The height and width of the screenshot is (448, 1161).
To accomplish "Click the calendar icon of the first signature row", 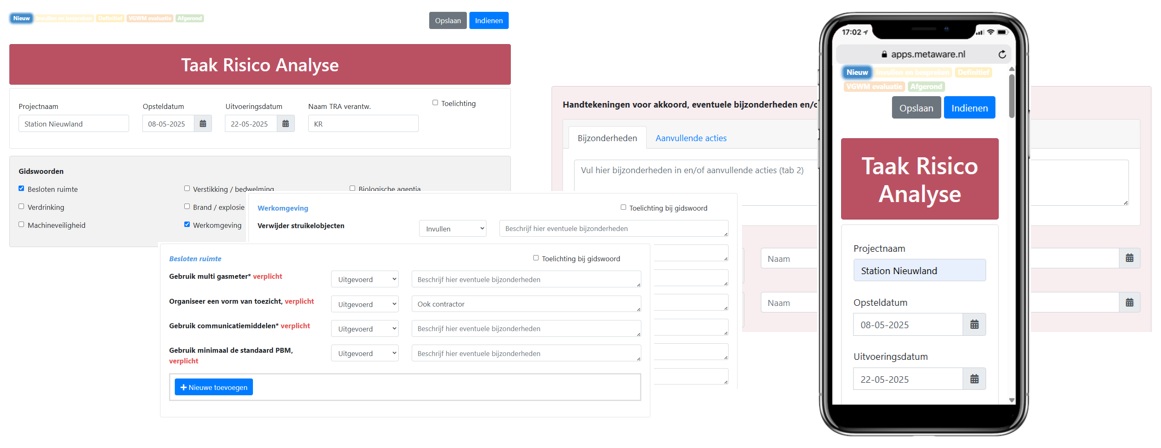I will [1129, 258].
